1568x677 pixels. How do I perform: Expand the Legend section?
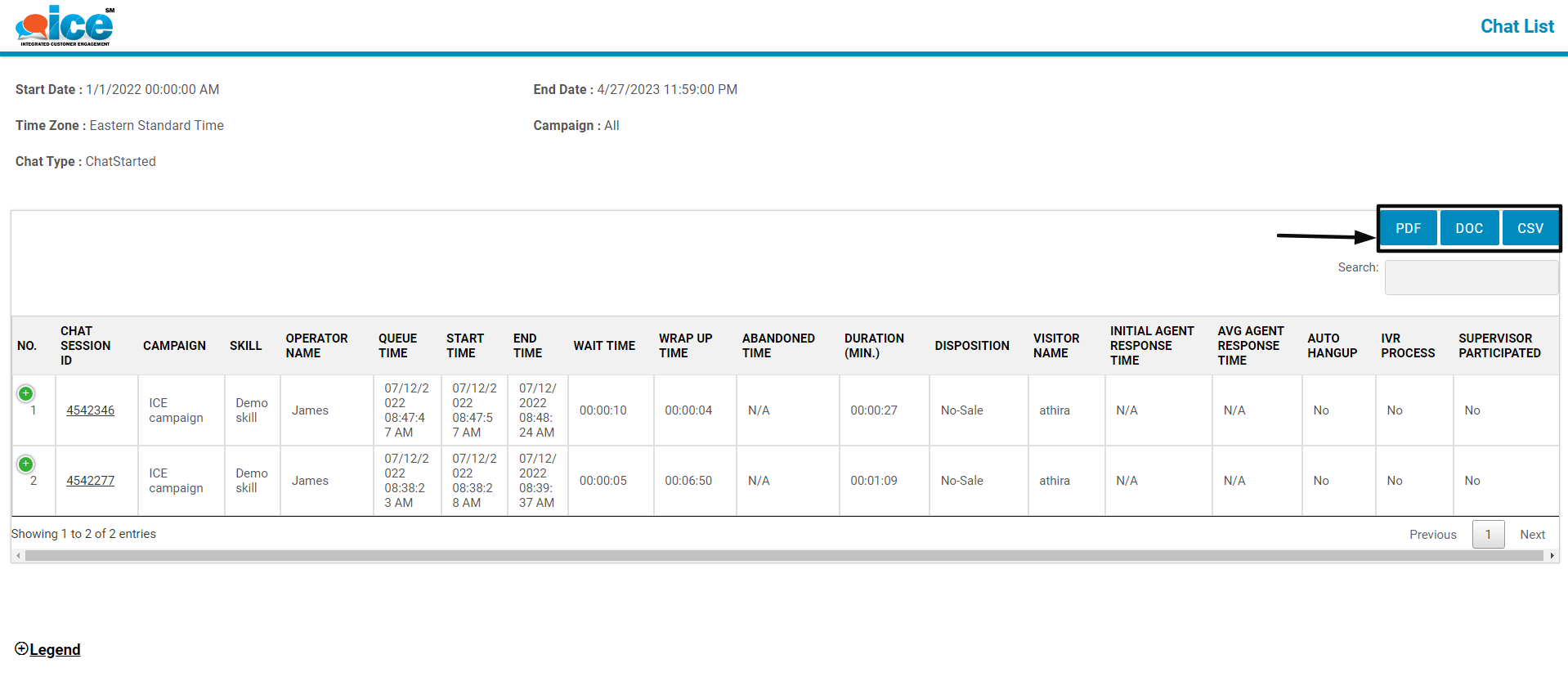pos(47,649)
